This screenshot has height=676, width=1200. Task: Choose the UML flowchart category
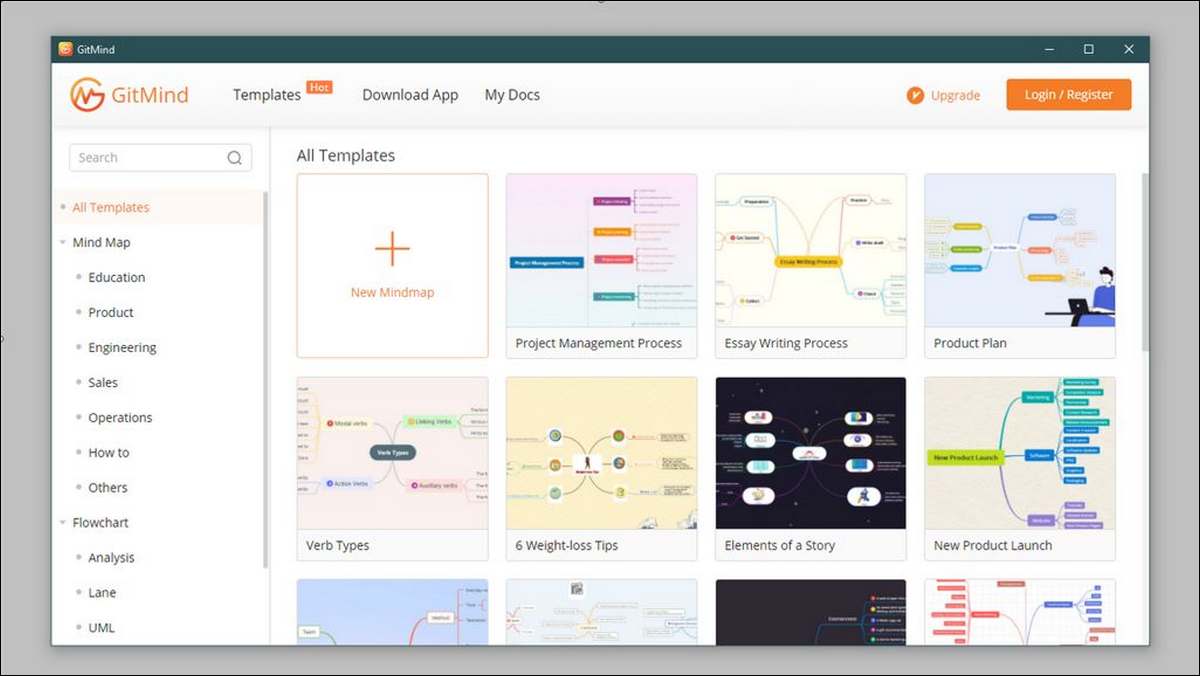click(x=101, y=627)
